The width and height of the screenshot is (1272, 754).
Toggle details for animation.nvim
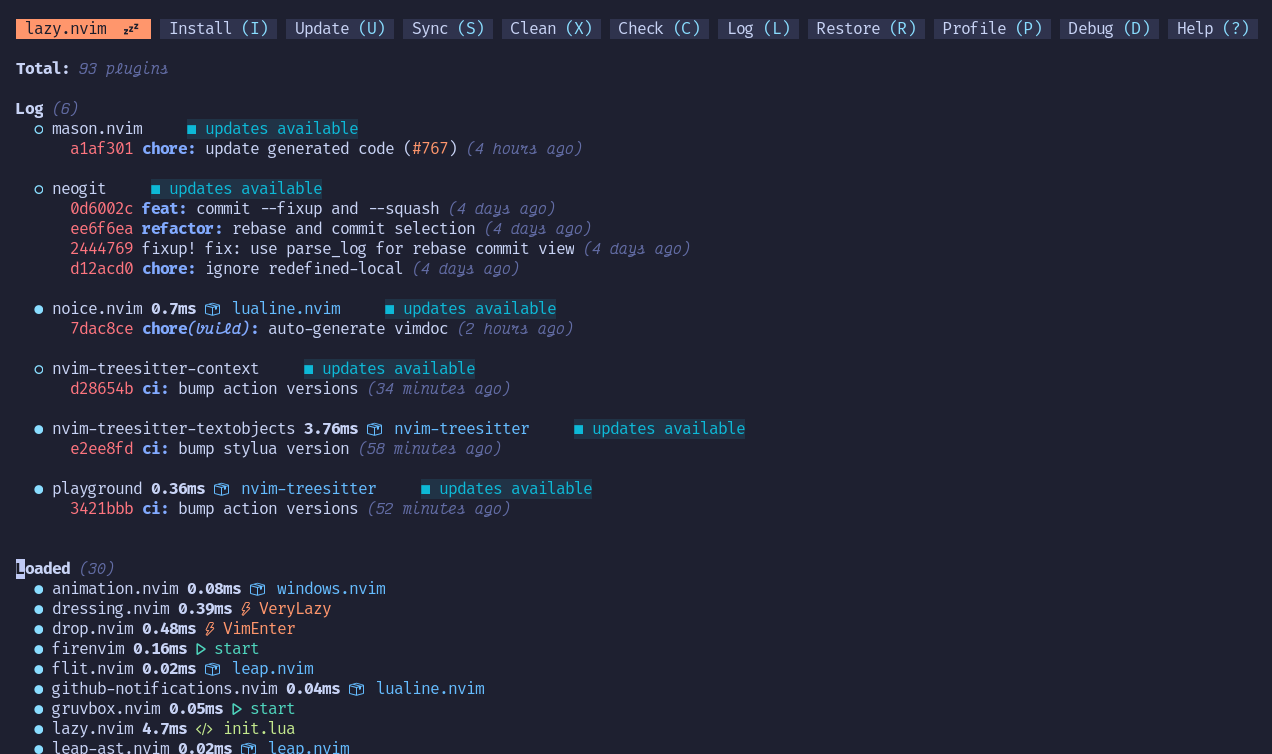coord(38,588)
